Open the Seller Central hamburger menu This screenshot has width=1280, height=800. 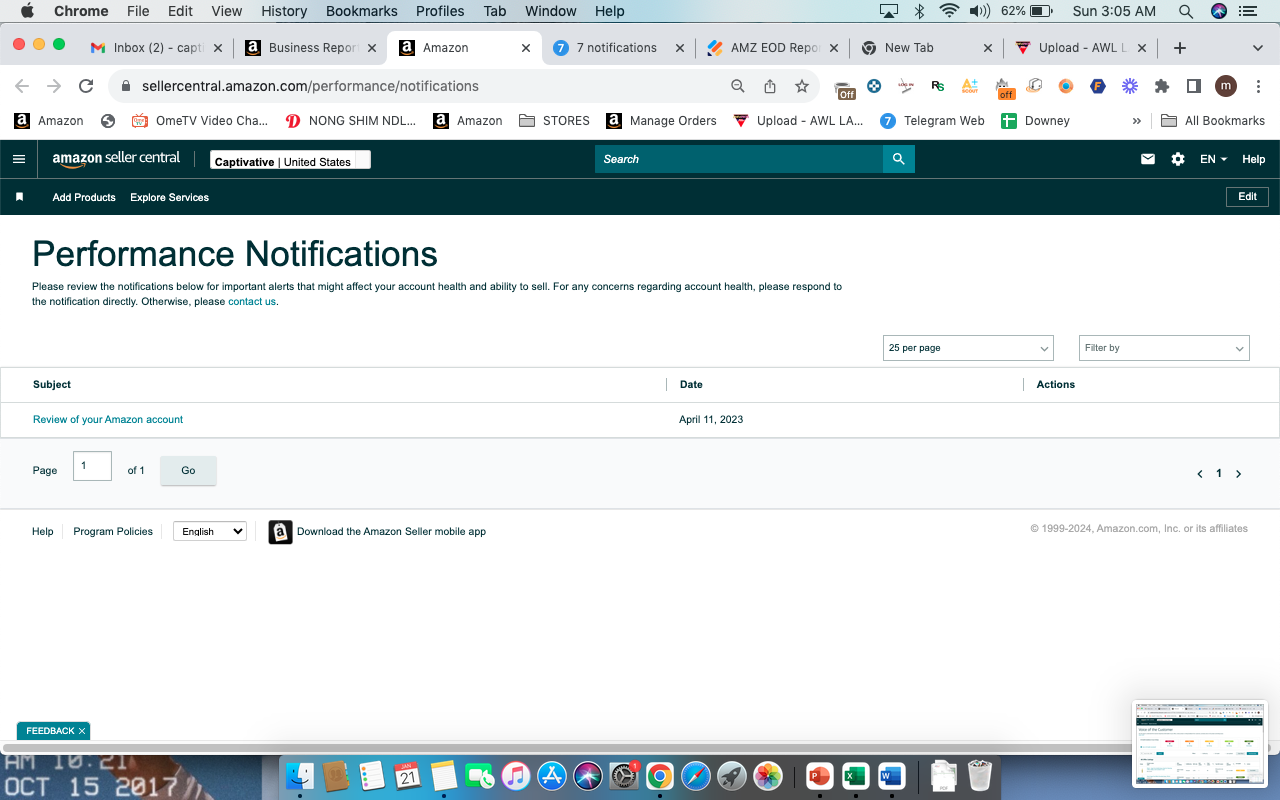point(19,159)
